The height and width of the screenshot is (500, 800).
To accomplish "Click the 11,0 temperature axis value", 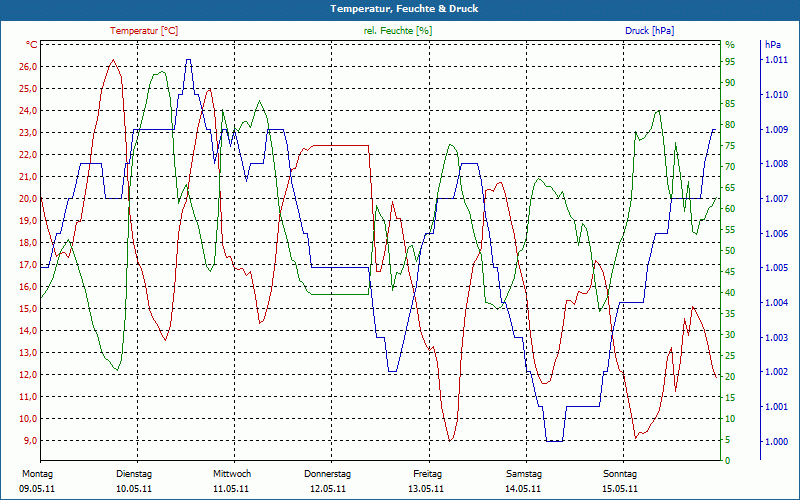I will pyautogui.click(x=28, y=396).
